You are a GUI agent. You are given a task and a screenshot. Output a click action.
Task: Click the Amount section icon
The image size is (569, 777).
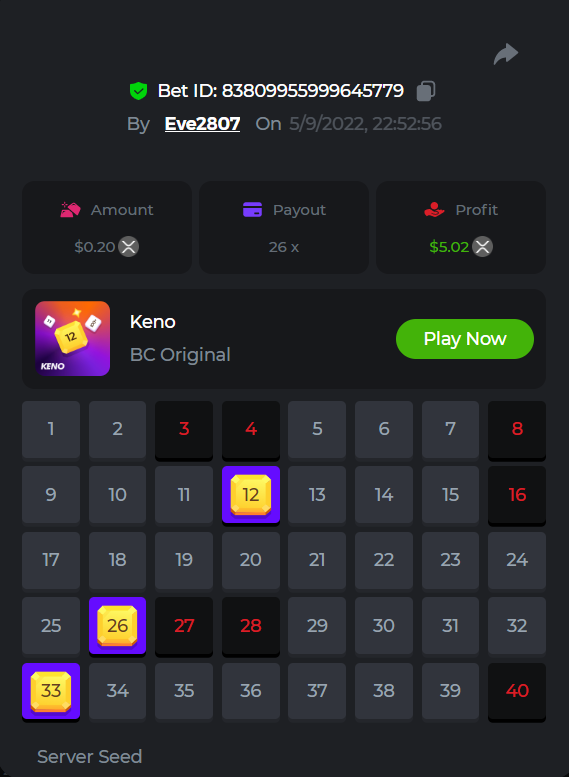(x=70, y=210)
